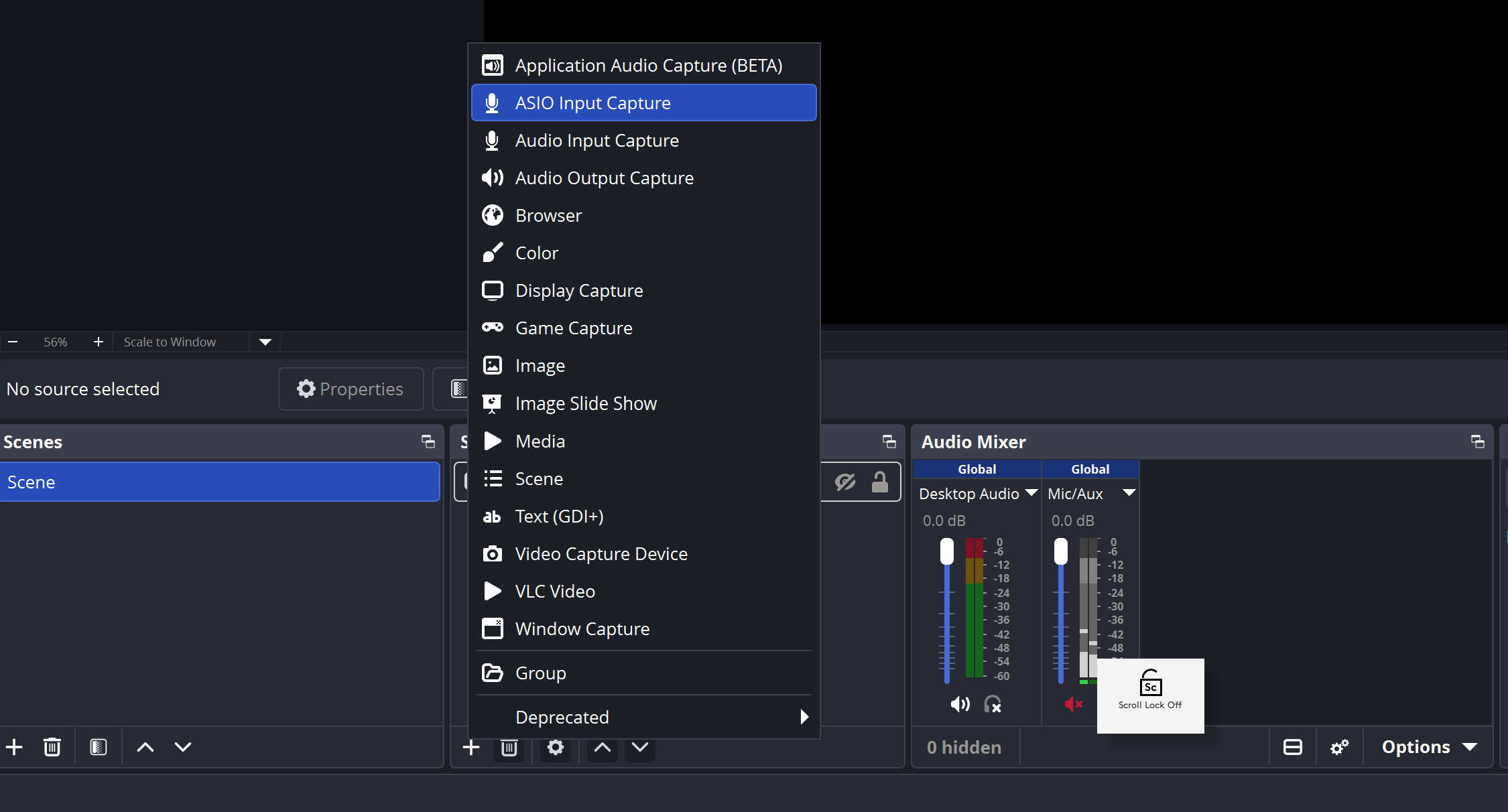Screen dimensions: 1508x812
Task: Open the Scale to Window dropdown
Action: 265,342
